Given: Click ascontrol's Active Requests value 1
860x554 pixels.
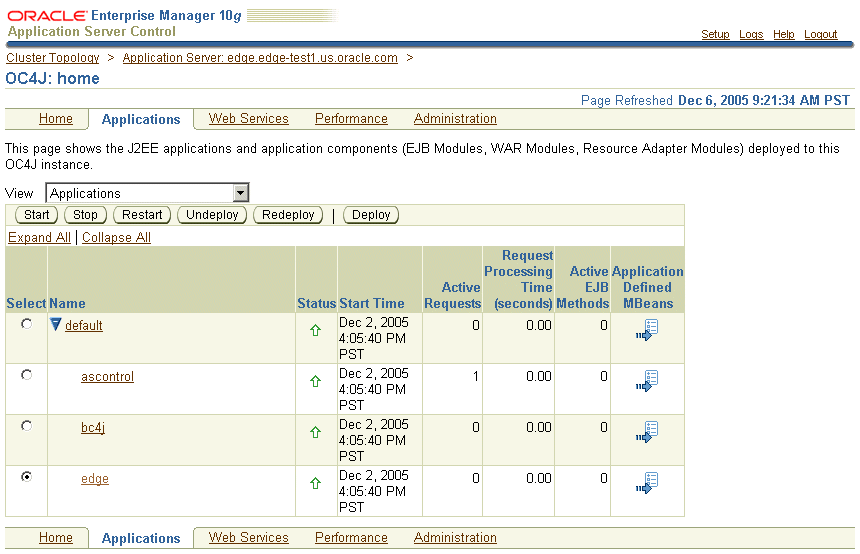Looking at the screenshot, I should pos(476,376).
